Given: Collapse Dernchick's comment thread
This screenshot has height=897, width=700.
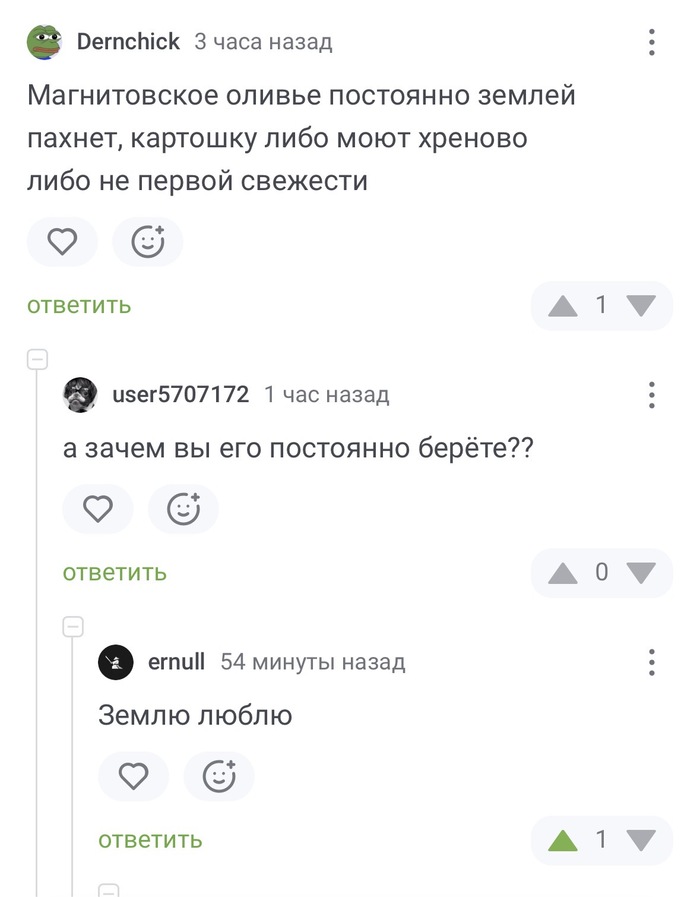Looking at the screenshot, I should (x=36, y=358).
